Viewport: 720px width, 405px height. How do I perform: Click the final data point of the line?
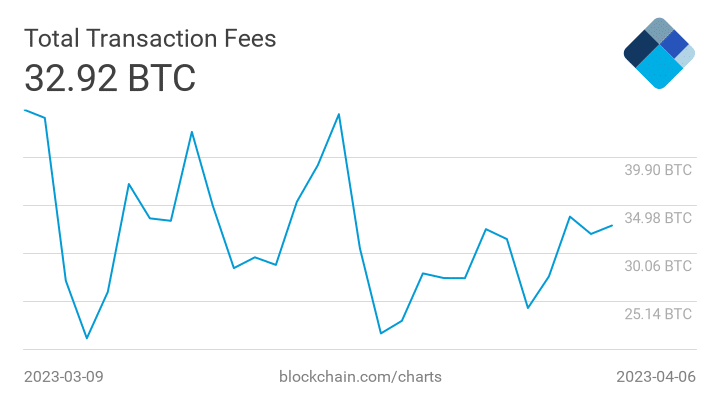[612, 225]
